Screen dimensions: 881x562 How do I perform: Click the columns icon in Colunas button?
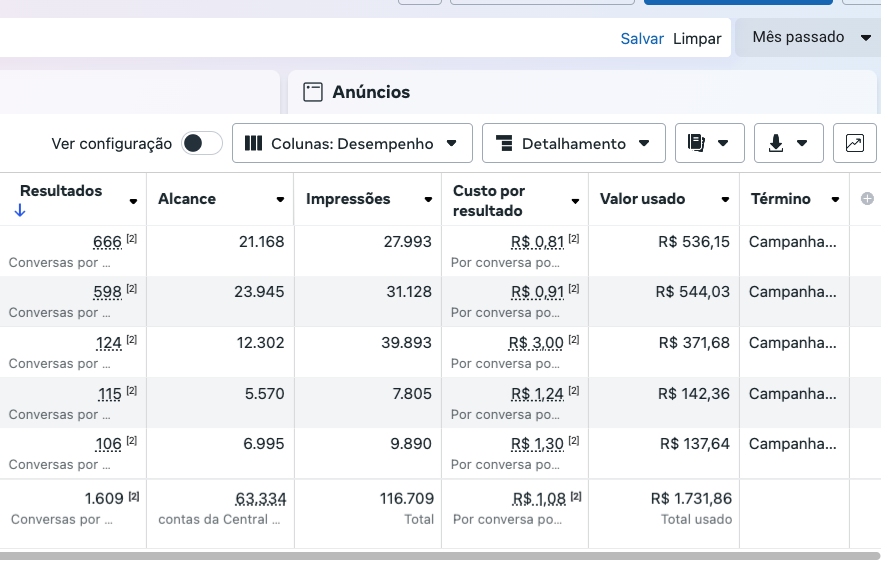pyautogui.click(x=254, y=143)
